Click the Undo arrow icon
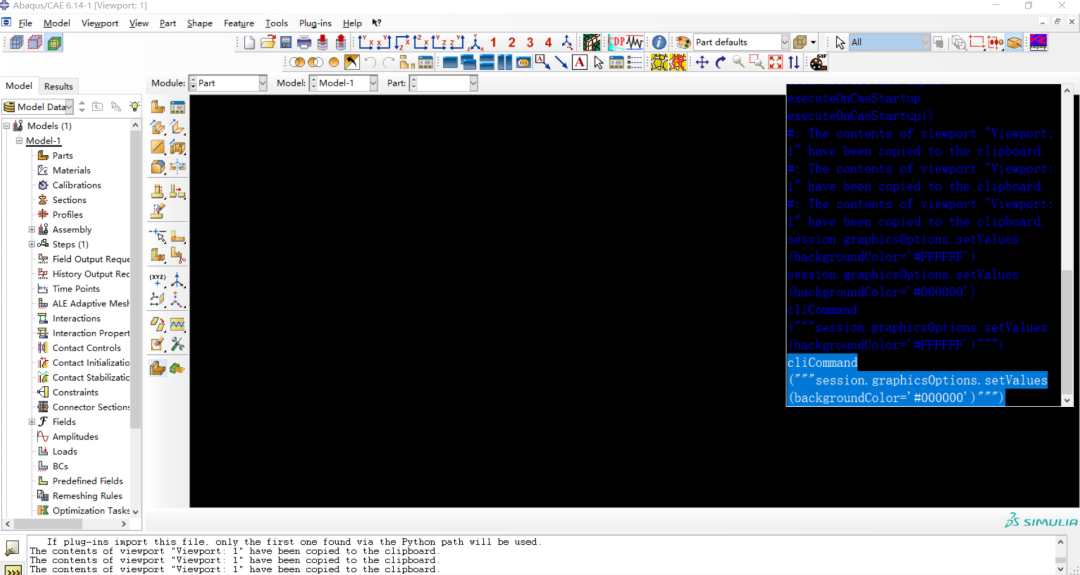1080x575 pixels. pos(371,63)
